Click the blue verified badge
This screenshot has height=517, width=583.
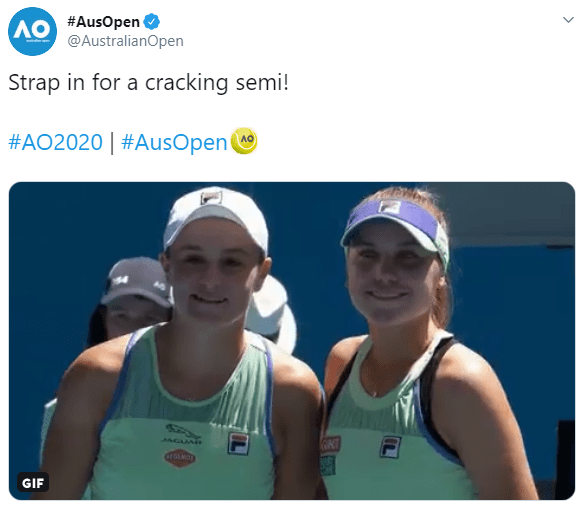(x=152, y=22)
